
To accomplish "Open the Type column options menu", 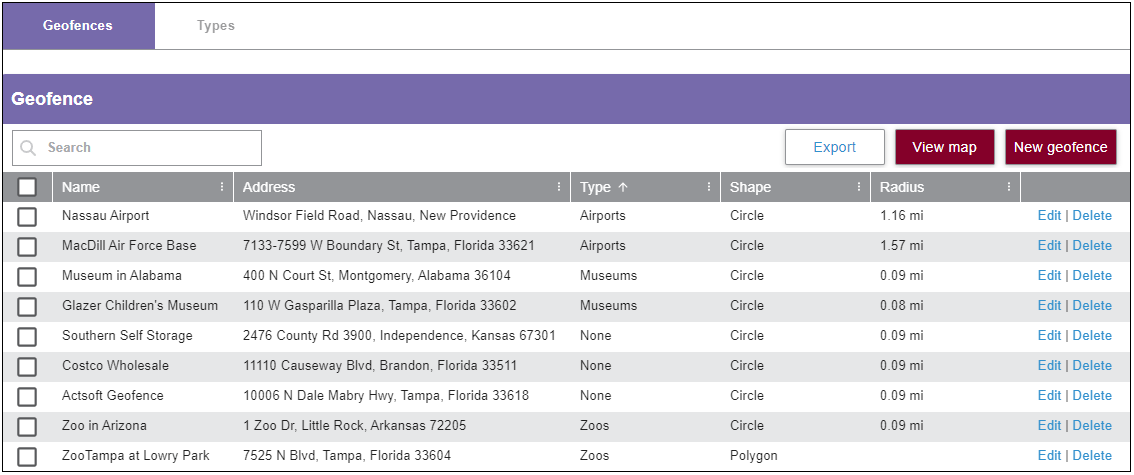I will (x=709, y=187).
